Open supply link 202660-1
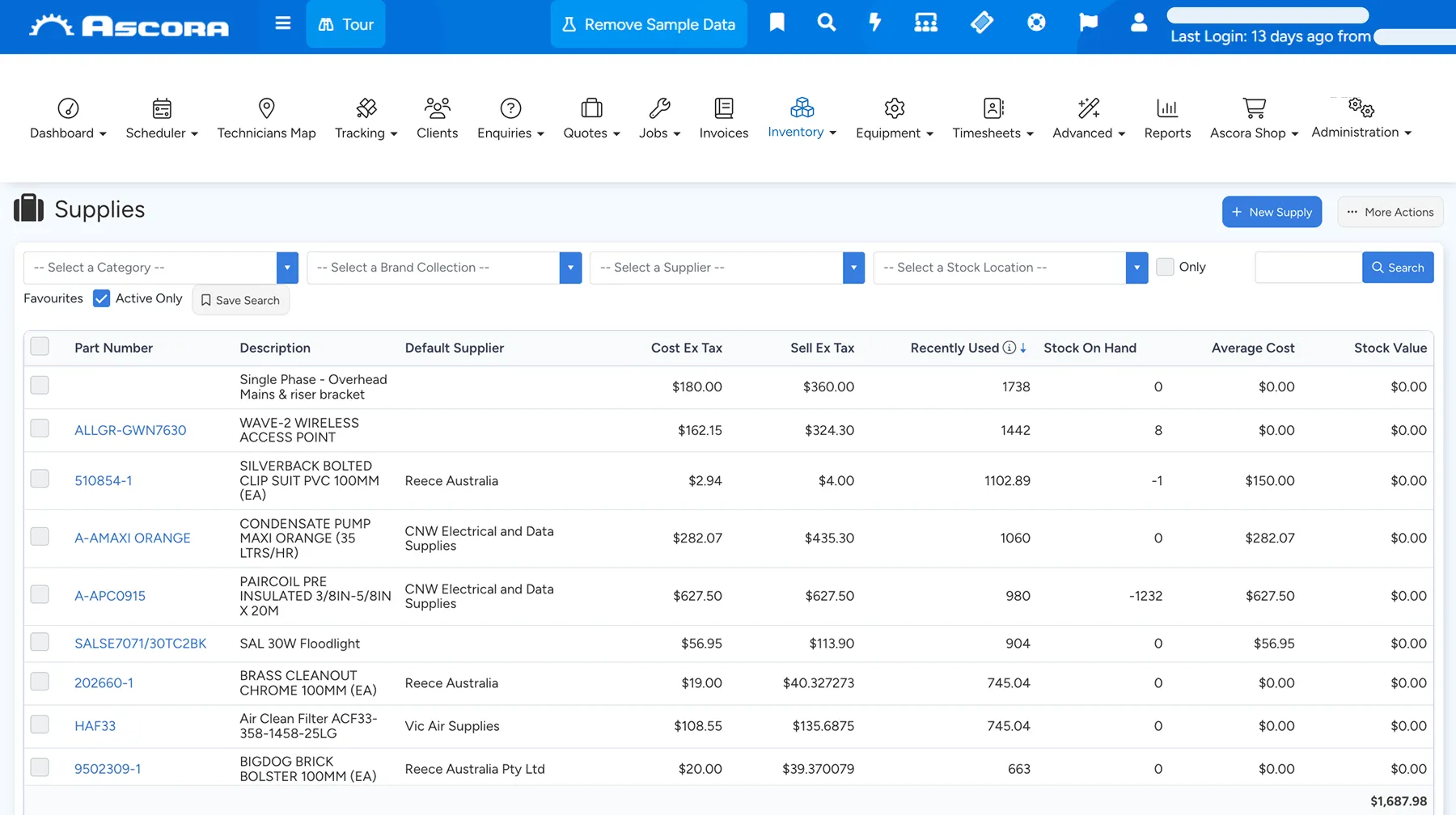The image size is (1456, 815). [x=104, y=683]
